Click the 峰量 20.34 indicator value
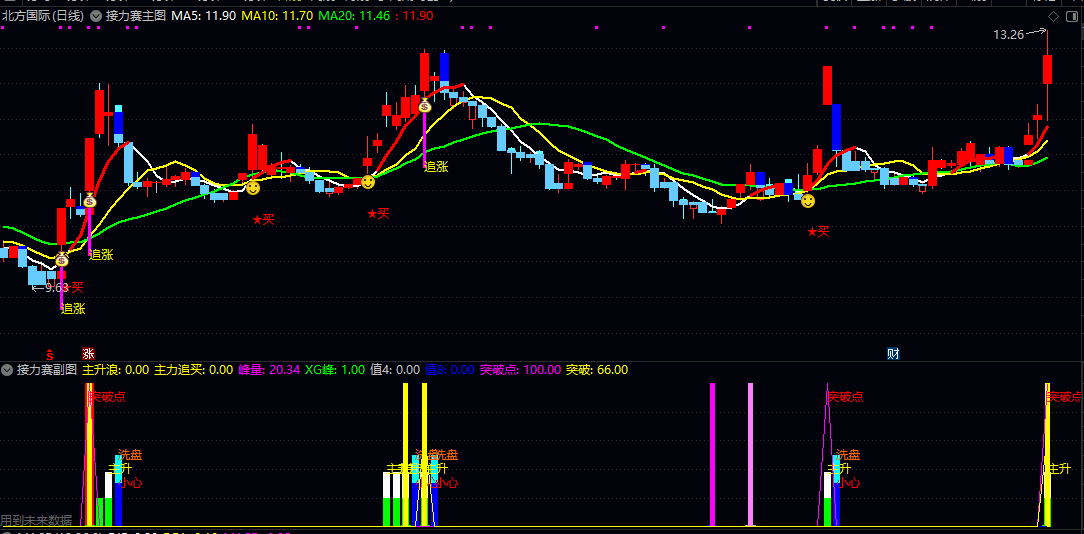 268,370
